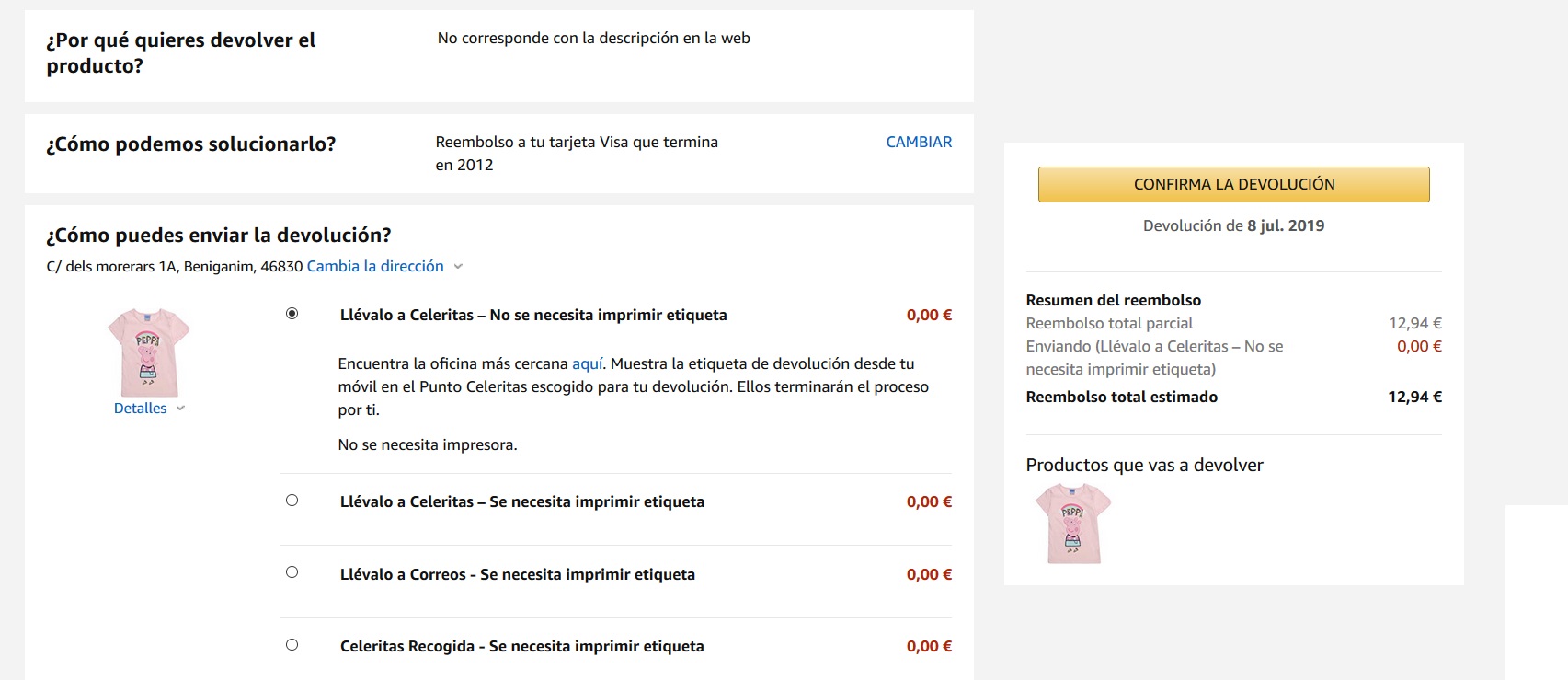
Task: Expand the chevron beside 'Cambia la dirección'
Action: [458, 267]
